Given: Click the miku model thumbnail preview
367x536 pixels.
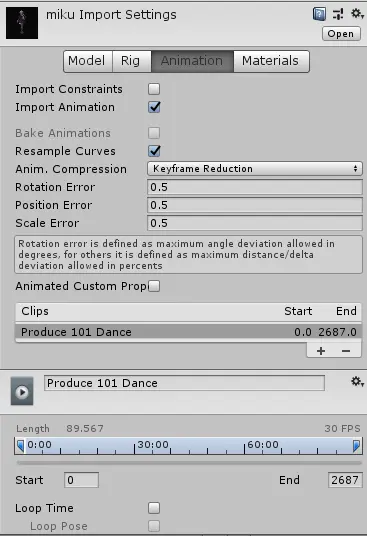Looking at the screenshot, I should [x=22, y=23].
